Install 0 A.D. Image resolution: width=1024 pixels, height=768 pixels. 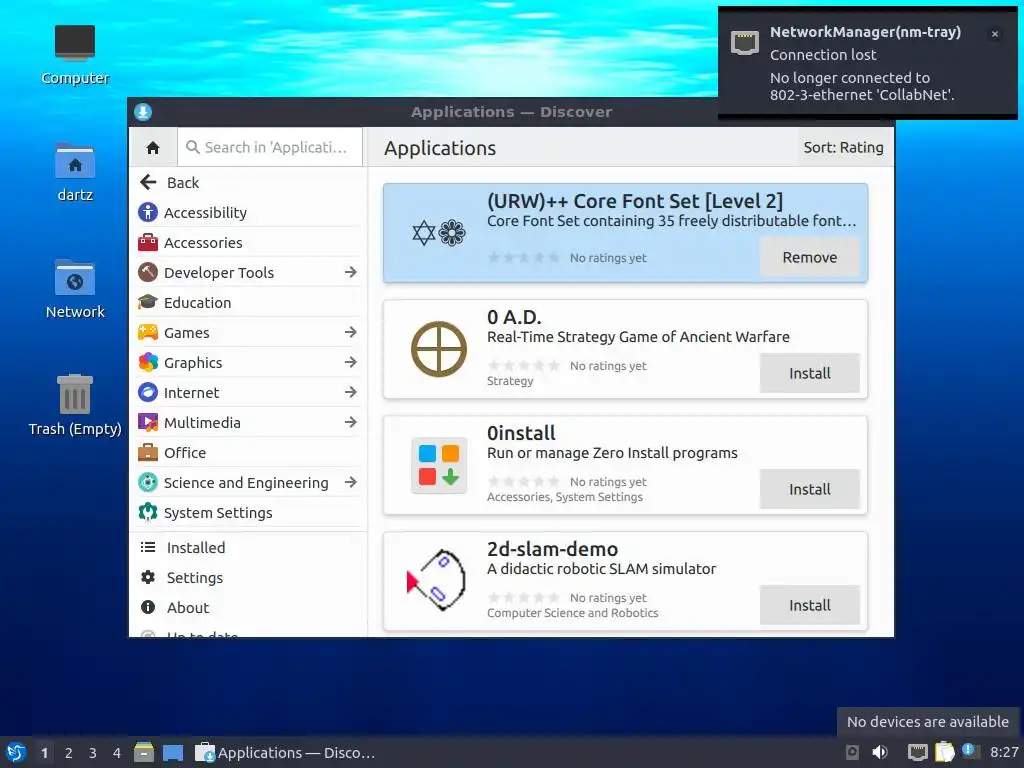click(x=810, y=373)
